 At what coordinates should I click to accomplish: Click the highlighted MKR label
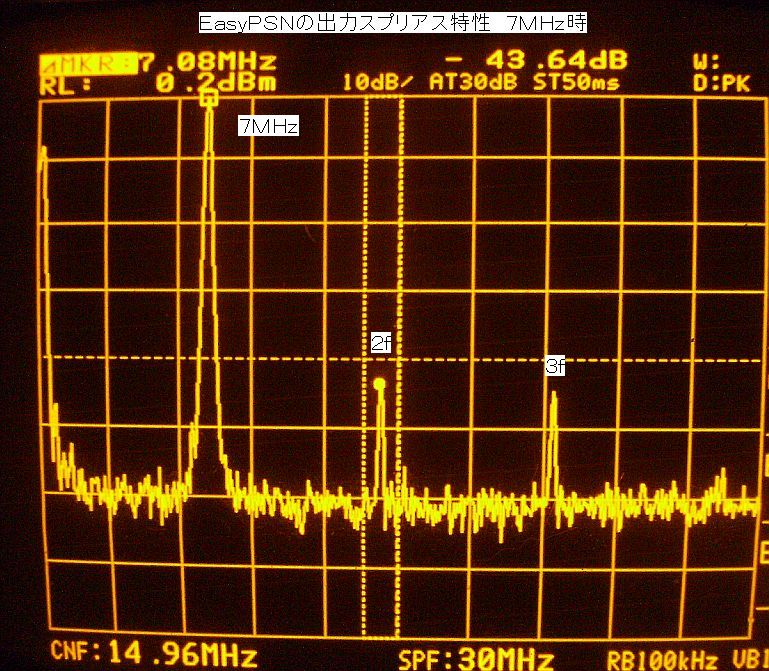88,63
